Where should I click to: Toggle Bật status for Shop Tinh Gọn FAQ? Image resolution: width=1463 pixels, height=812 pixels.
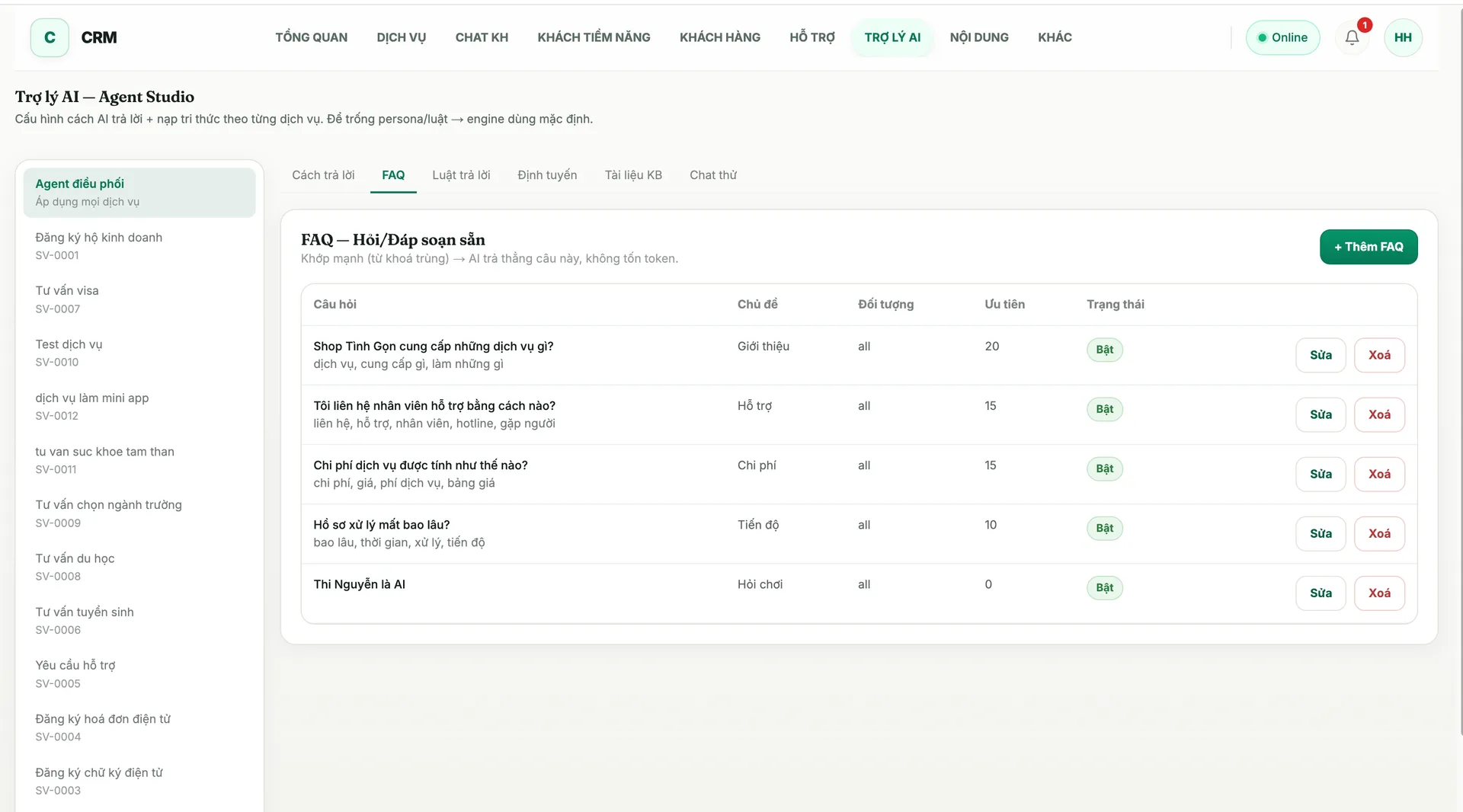coord(1104,350)
